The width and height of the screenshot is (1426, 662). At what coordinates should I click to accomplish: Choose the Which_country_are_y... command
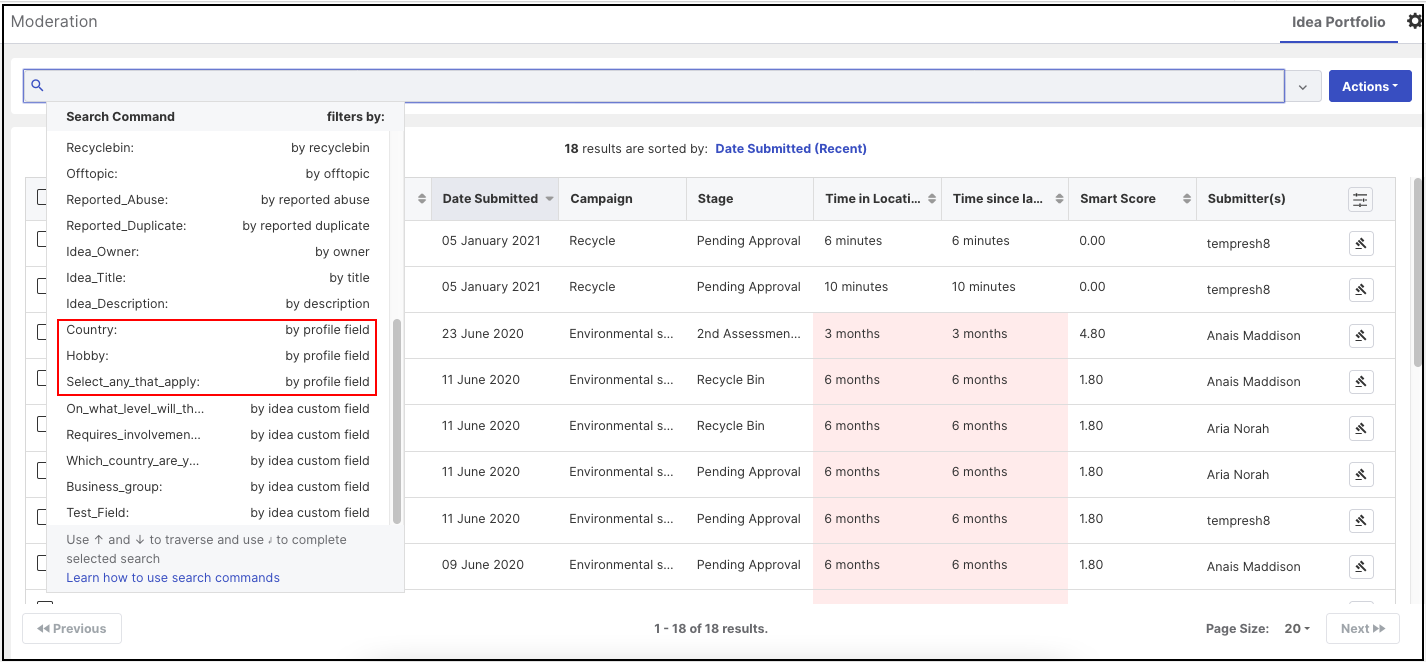(218, 461)
